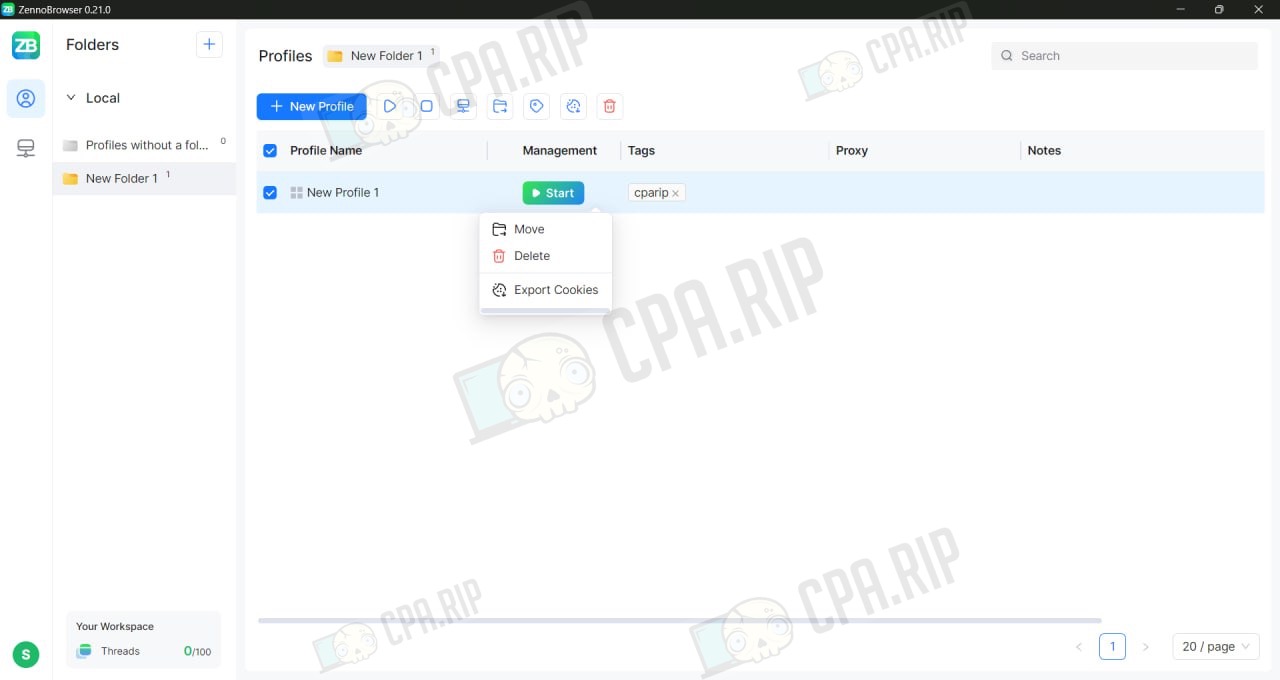Open the Profiles section from the user icon

tap(26, 98)
